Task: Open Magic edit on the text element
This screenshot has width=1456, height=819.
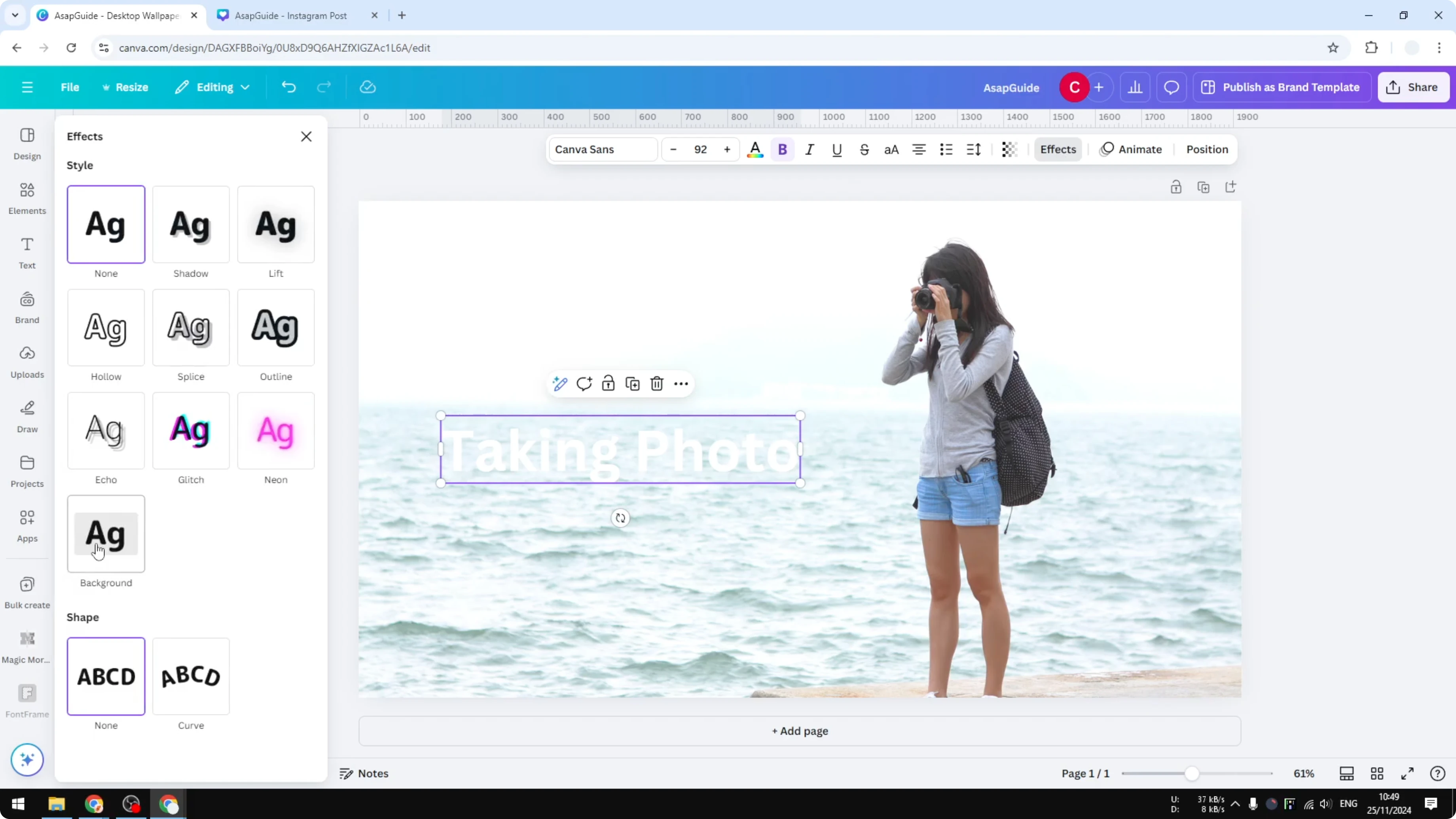Action: 559,383
